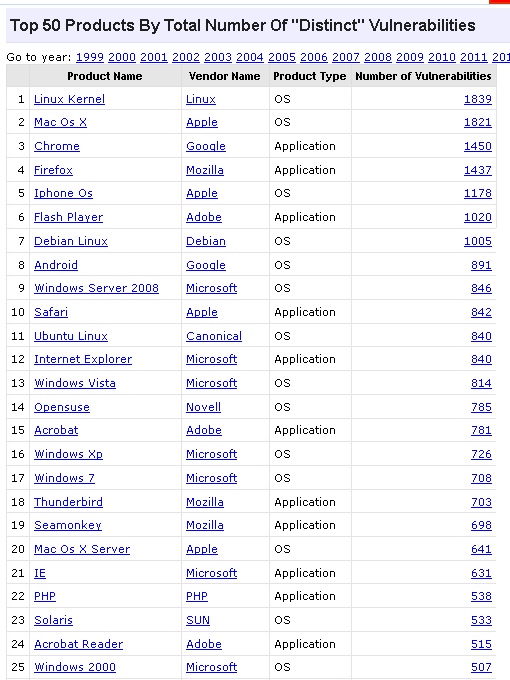Open the Linux Kernel product link
510x680 pixels.
pos(69,99)
